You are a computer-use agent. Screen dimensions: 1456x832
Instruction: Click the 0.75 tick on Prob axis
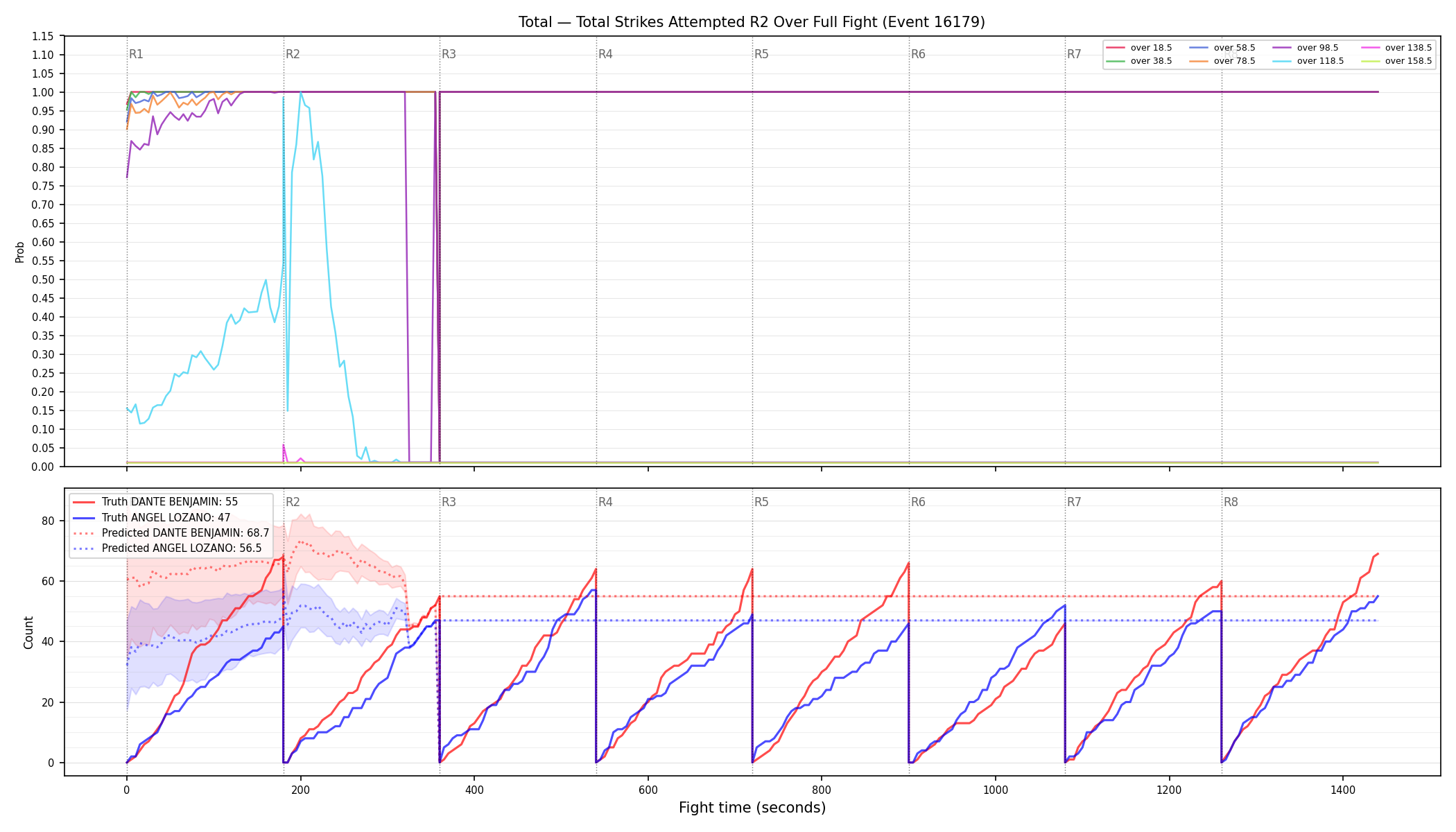(x=43, y=187)
